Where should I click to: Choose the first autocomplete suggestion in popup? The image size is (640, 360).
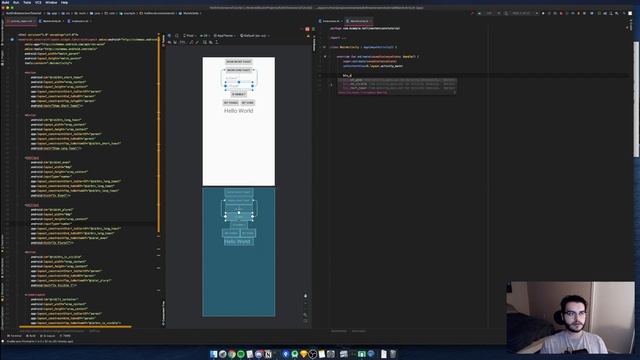[x=397, y=80]
